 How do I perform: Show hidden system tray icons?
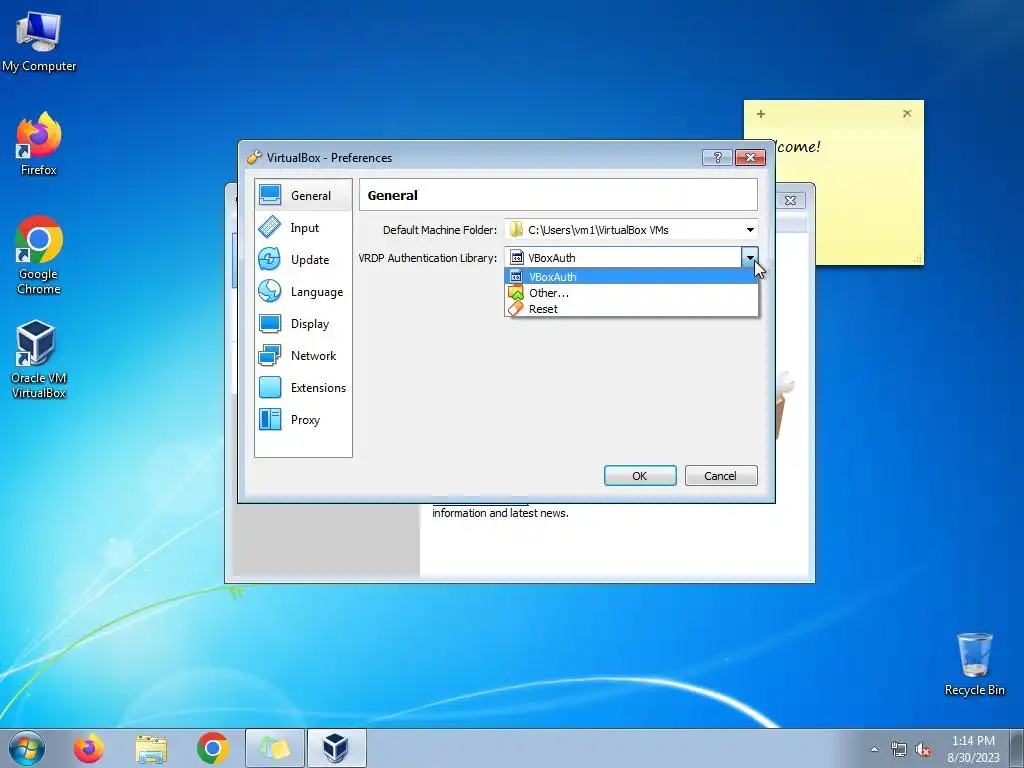874,749
